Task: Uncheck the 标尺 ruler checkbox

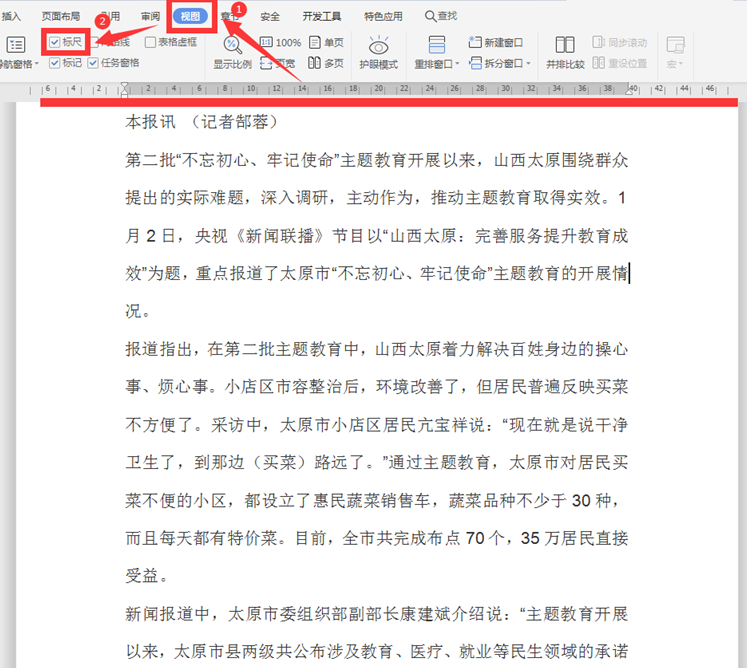Action: pos(54,42)
